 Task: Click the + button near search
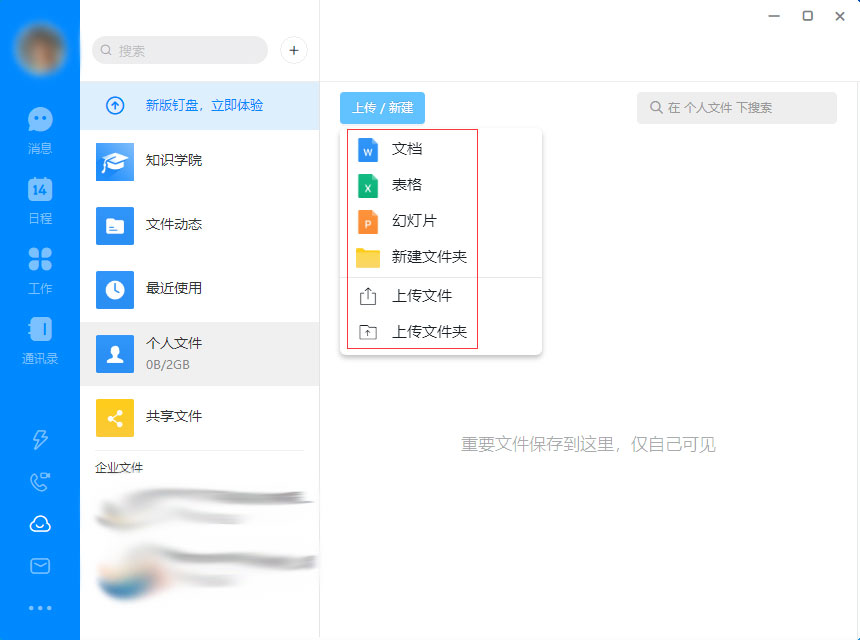(293, 50)
